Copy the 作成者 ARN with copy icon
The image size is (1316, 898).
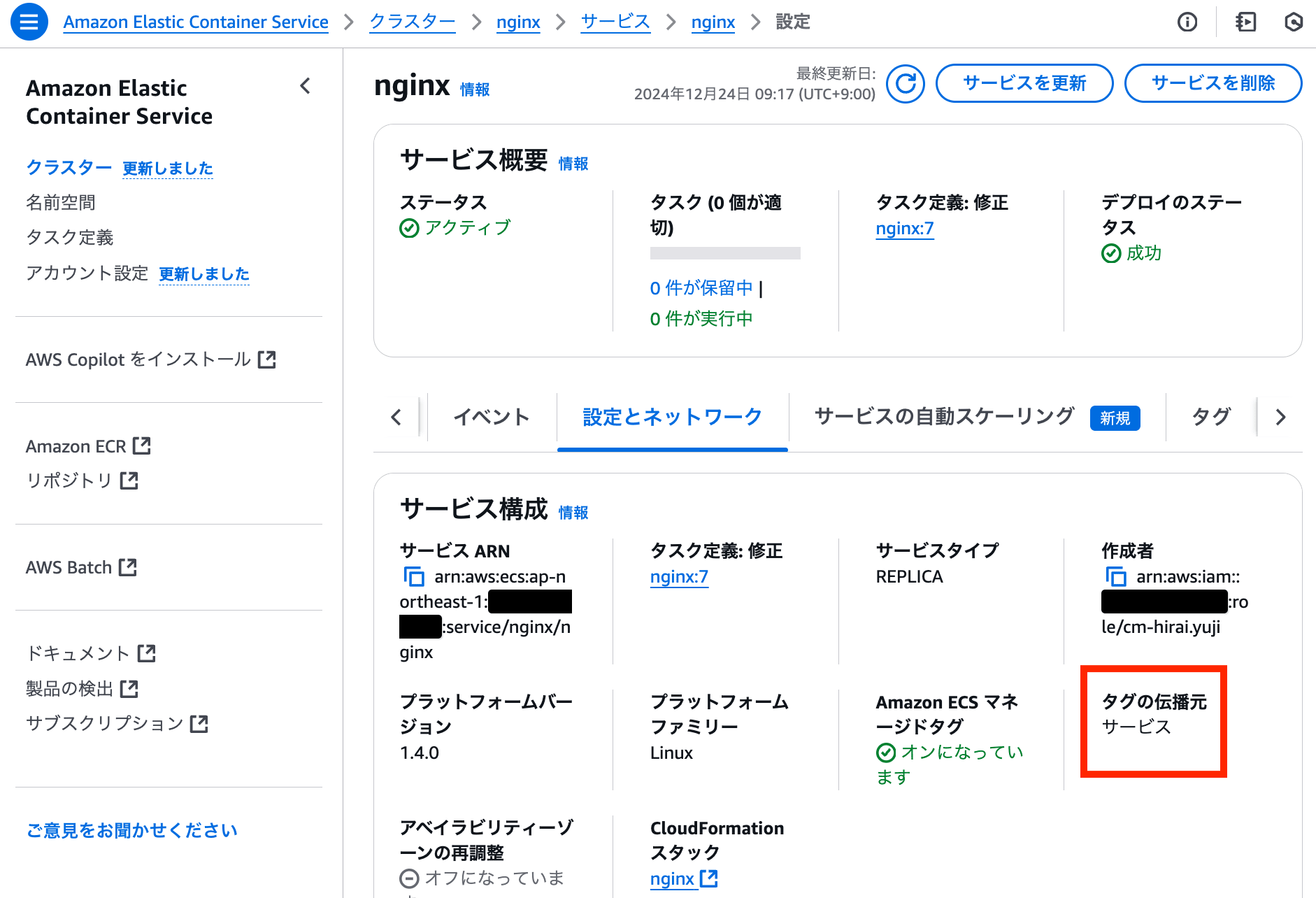coord(1116,577)
